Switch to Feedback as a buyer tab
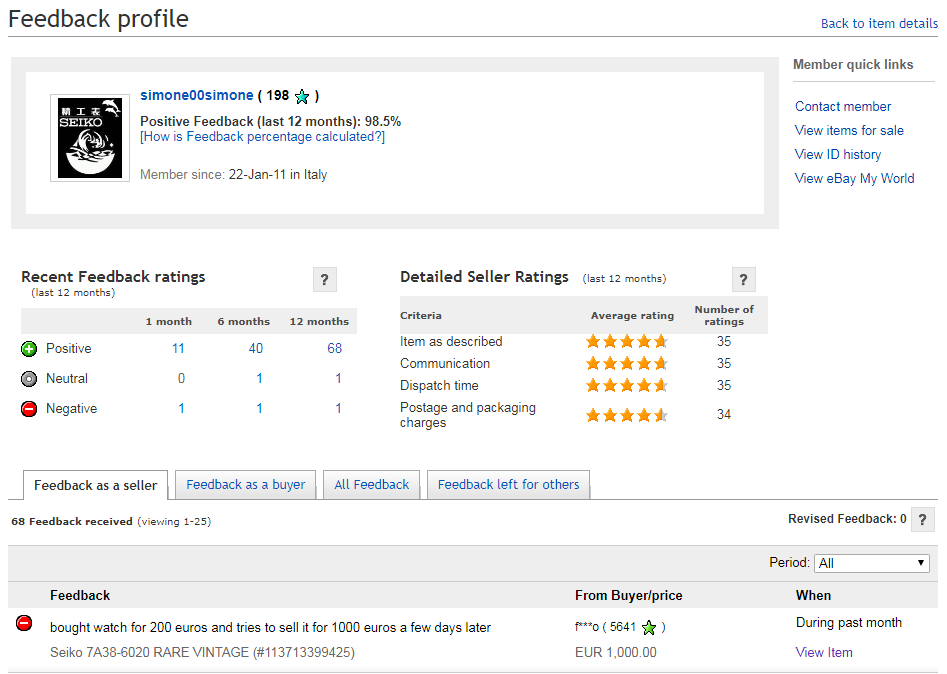 (246, 485)
